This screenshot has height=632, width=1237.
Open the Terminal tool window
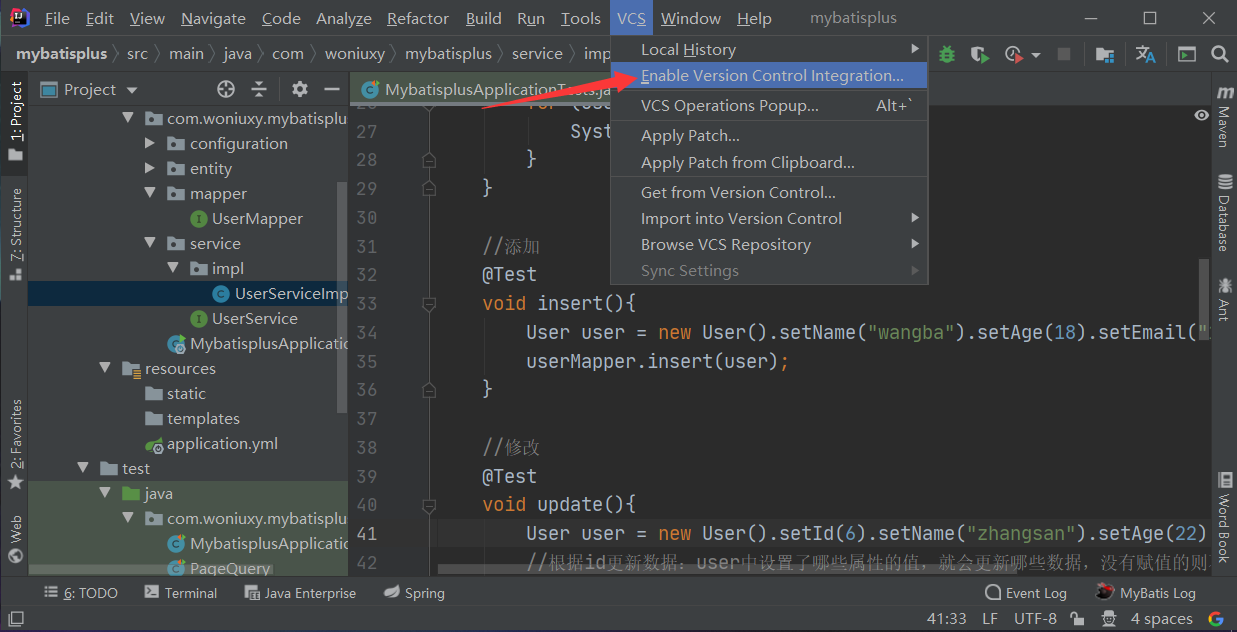tap(181, 593)
